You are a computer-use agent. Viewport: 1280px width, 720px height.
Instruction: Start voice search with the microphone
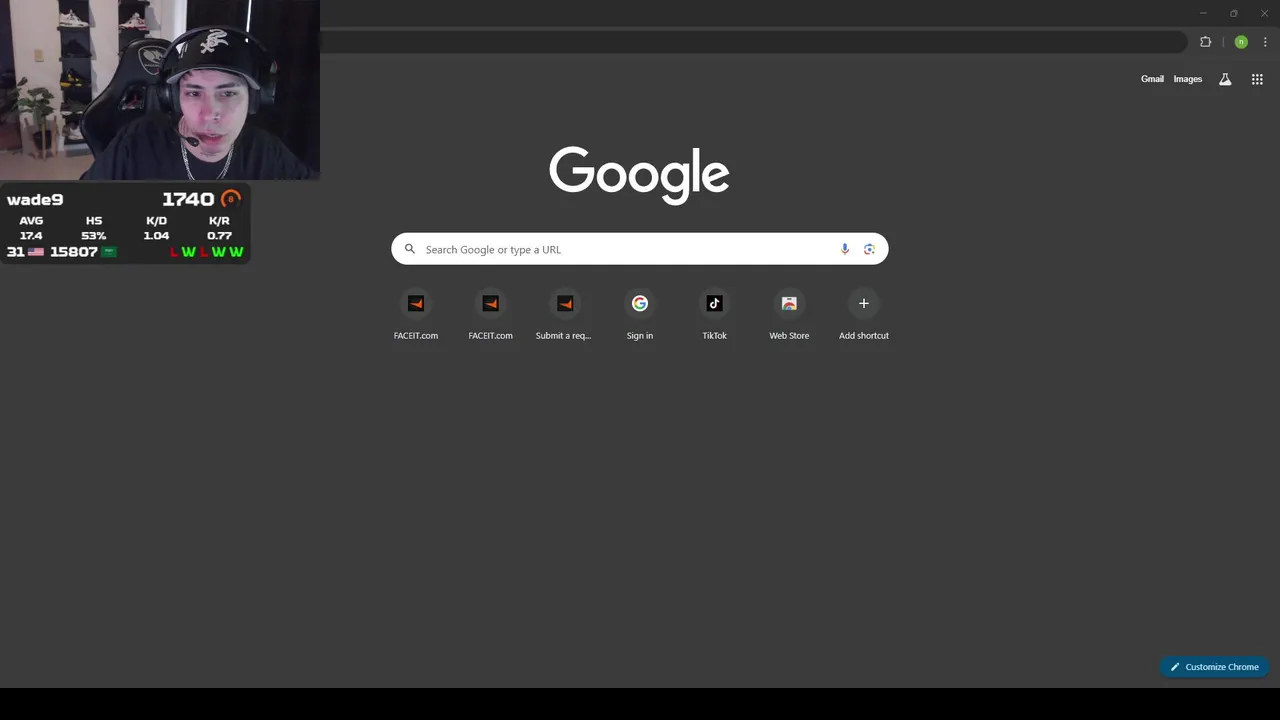click(x=845, y=249)
